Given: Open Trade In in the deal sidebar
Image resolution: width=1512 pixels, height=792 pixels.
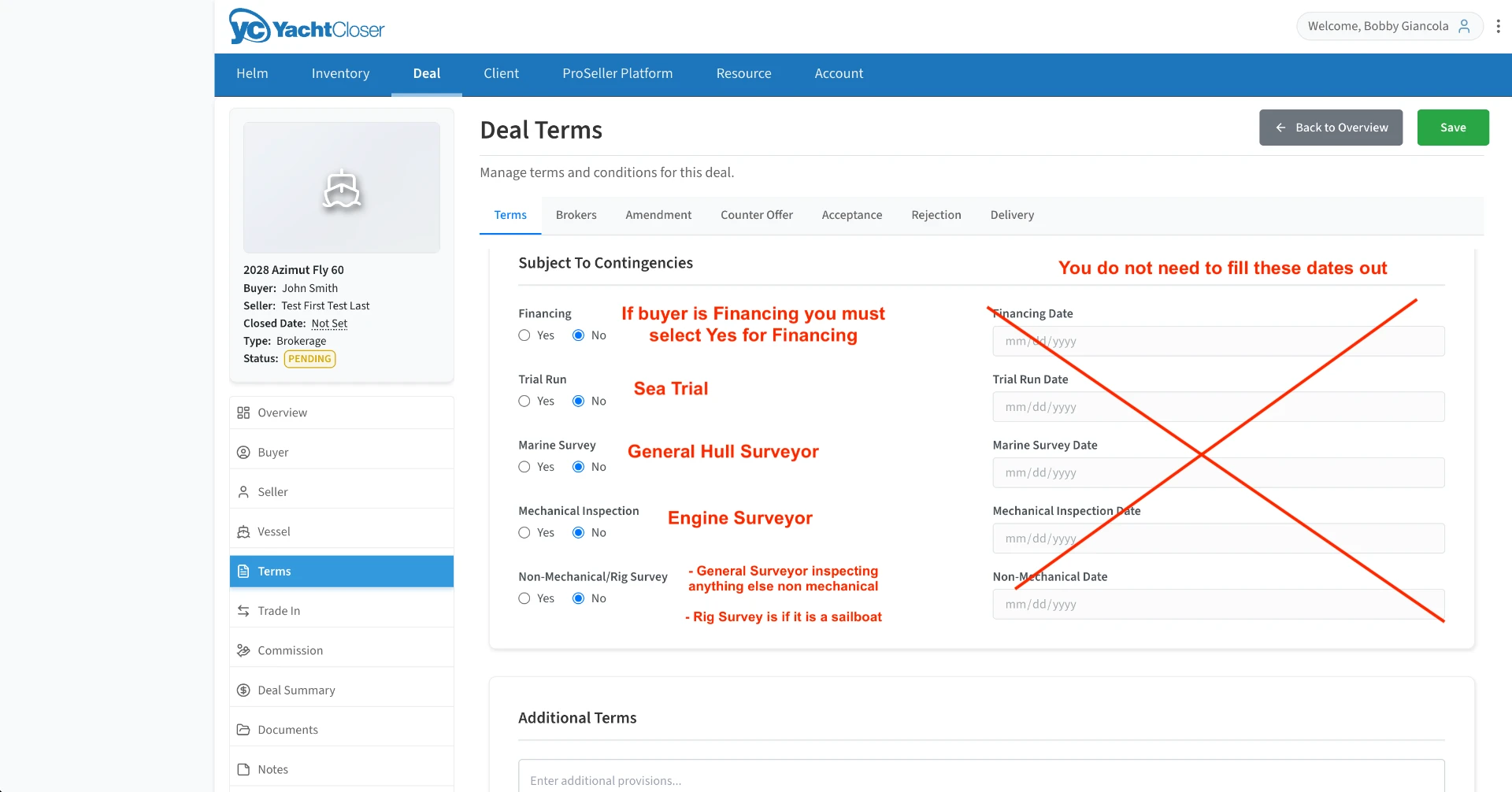Looking at the screenshot, I should click(342, 611).
